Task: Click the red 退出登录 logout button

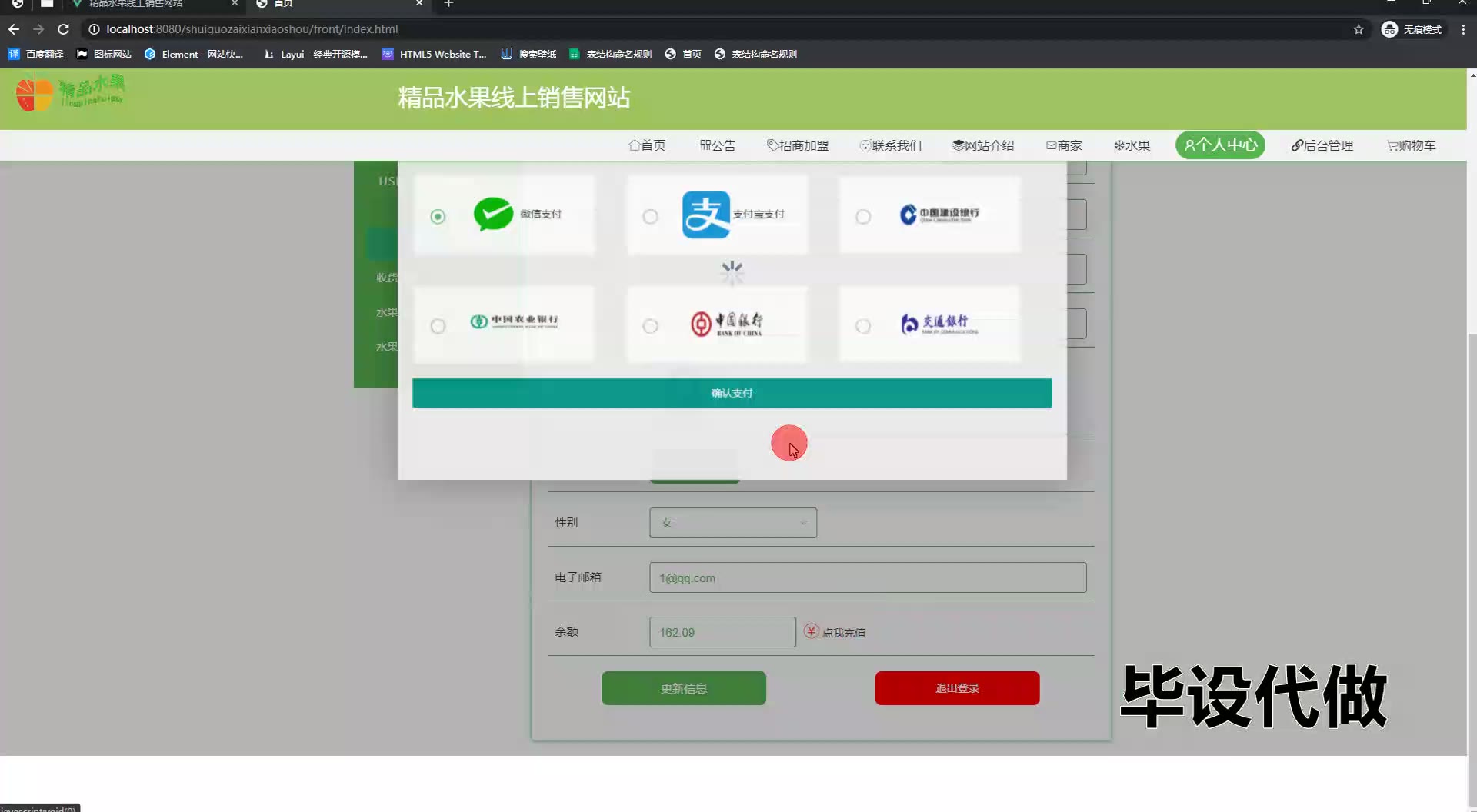Action: [957, 688]
